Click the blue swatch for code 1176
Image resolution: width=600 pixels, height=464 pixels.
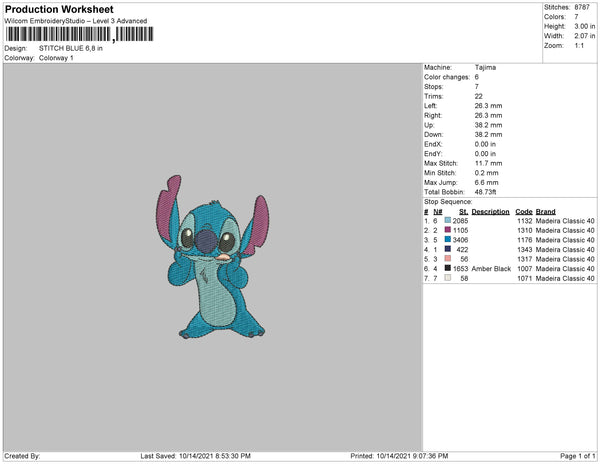coord(448,239)
